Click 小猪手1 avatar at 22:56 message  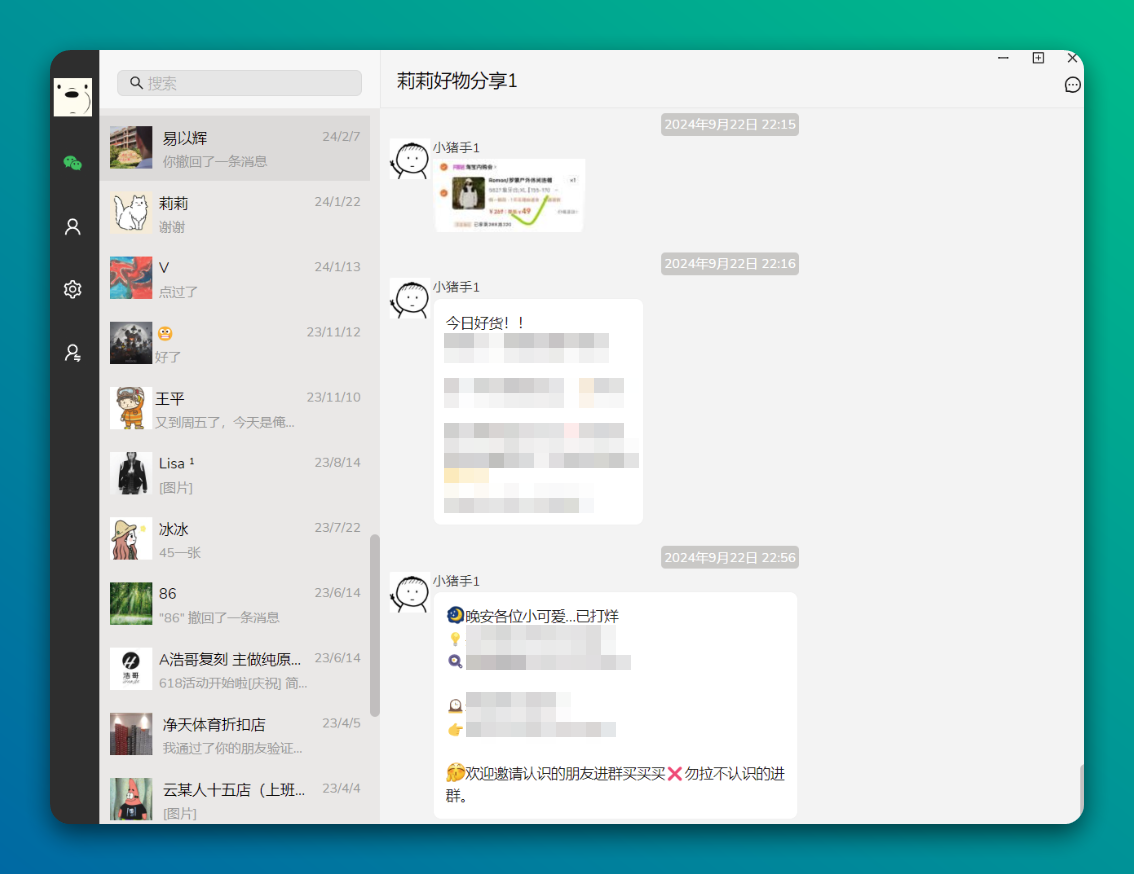coord(410,593)
